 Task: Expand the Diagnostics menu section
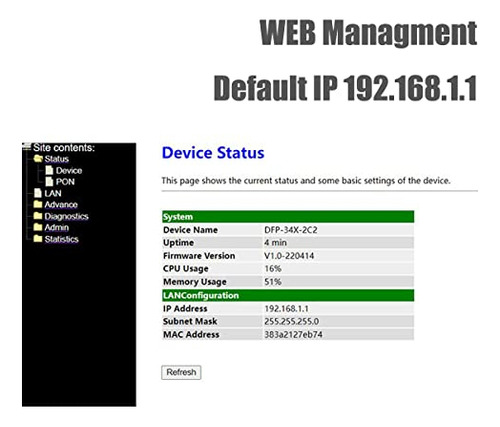tap(66, 216)
